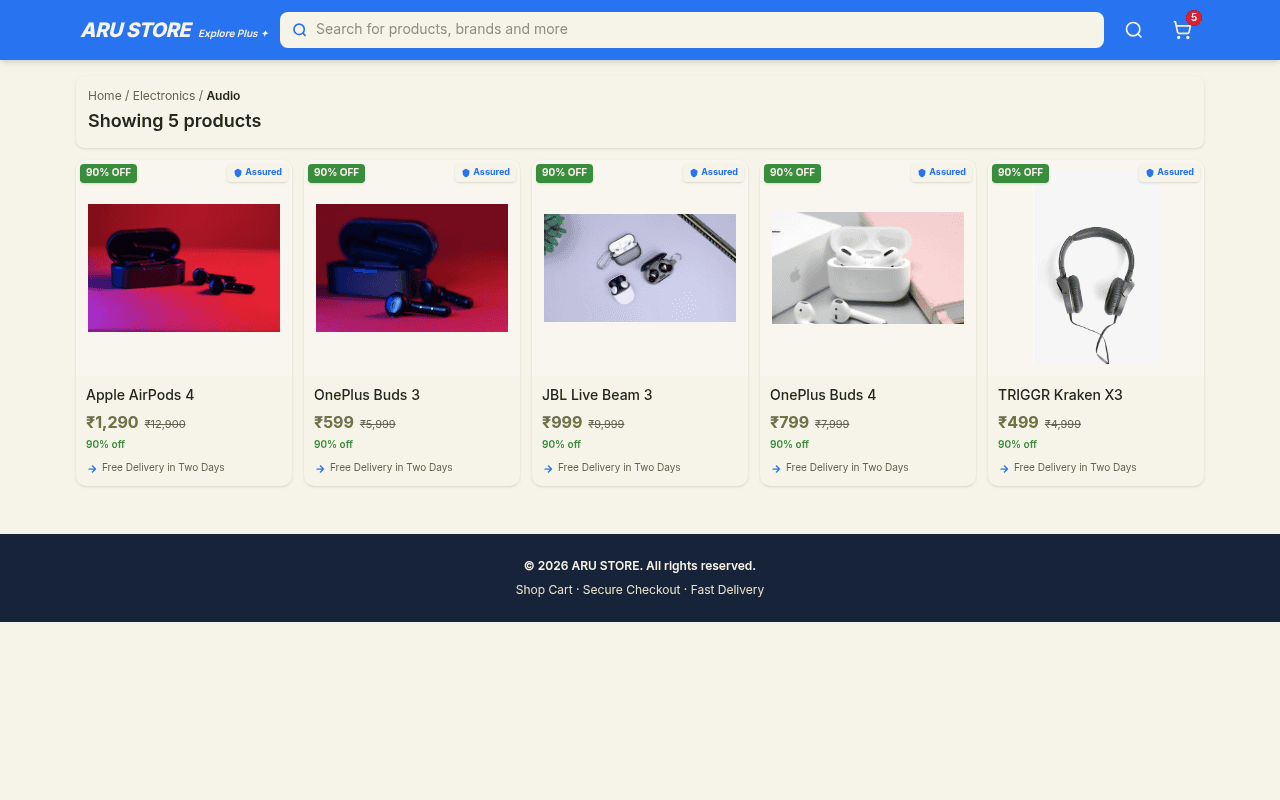Click the ₹799 price
The image size is (1280, 800).
(790, 423)
